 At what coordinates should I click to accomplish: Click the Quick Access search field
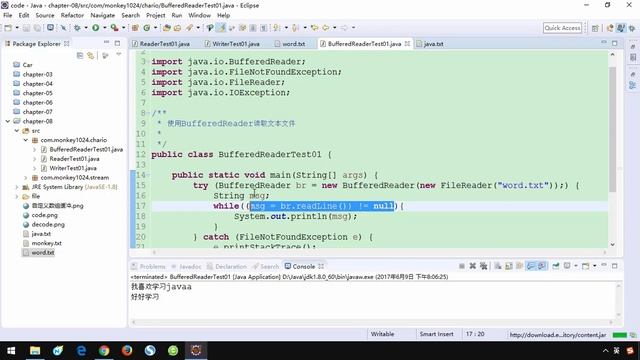562,28
